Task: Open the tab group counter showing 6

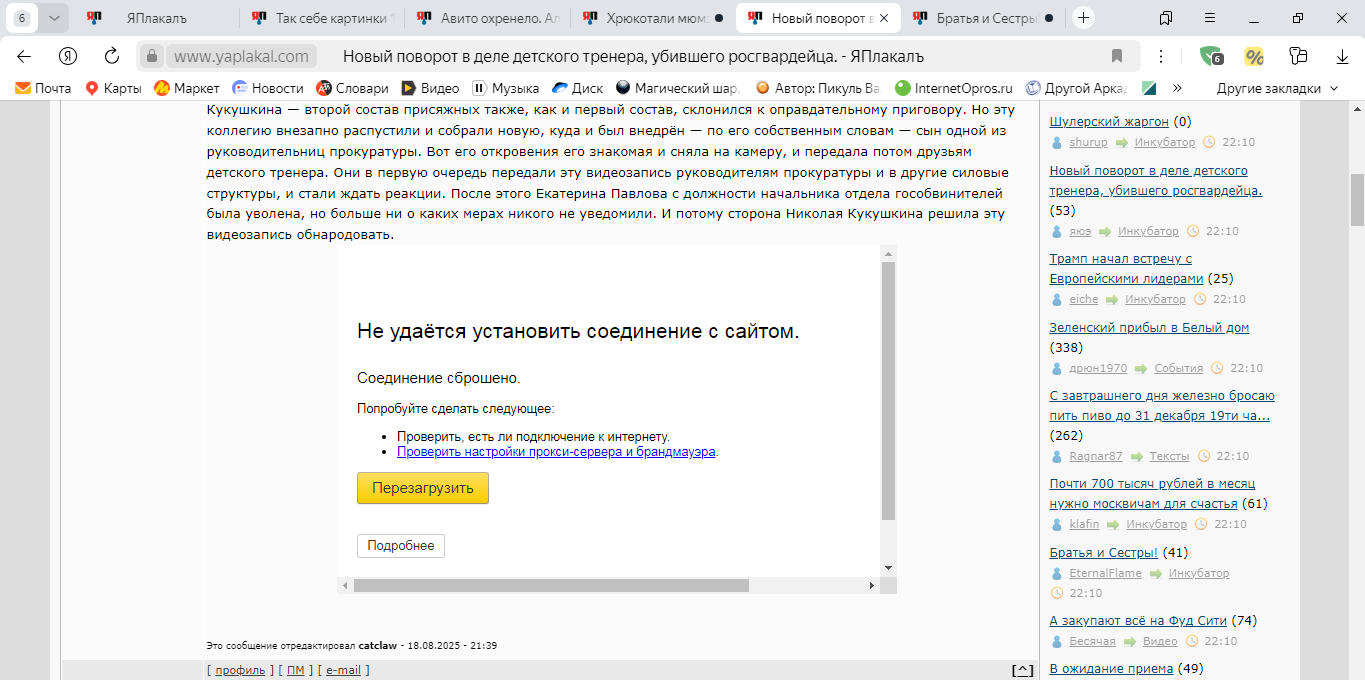Action: (22, 18)
